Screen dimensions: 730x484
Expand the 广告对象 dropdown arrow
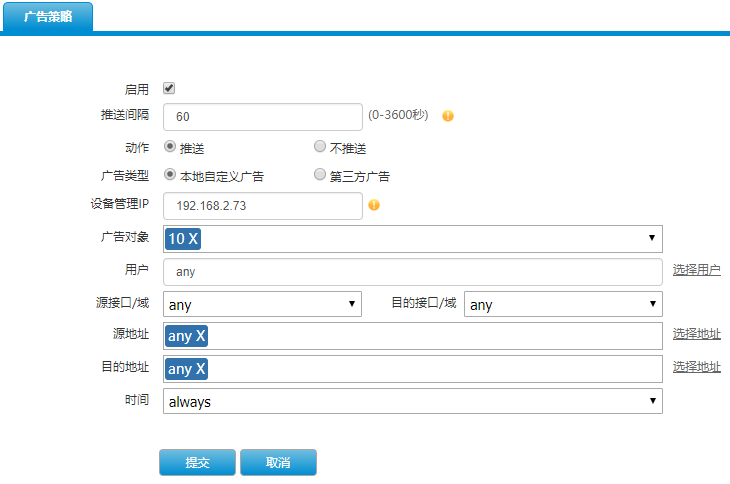[652, 238]
